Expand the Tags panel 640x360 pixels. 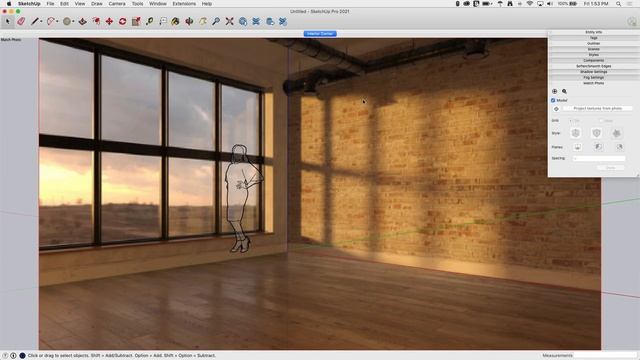pos(593,38)
